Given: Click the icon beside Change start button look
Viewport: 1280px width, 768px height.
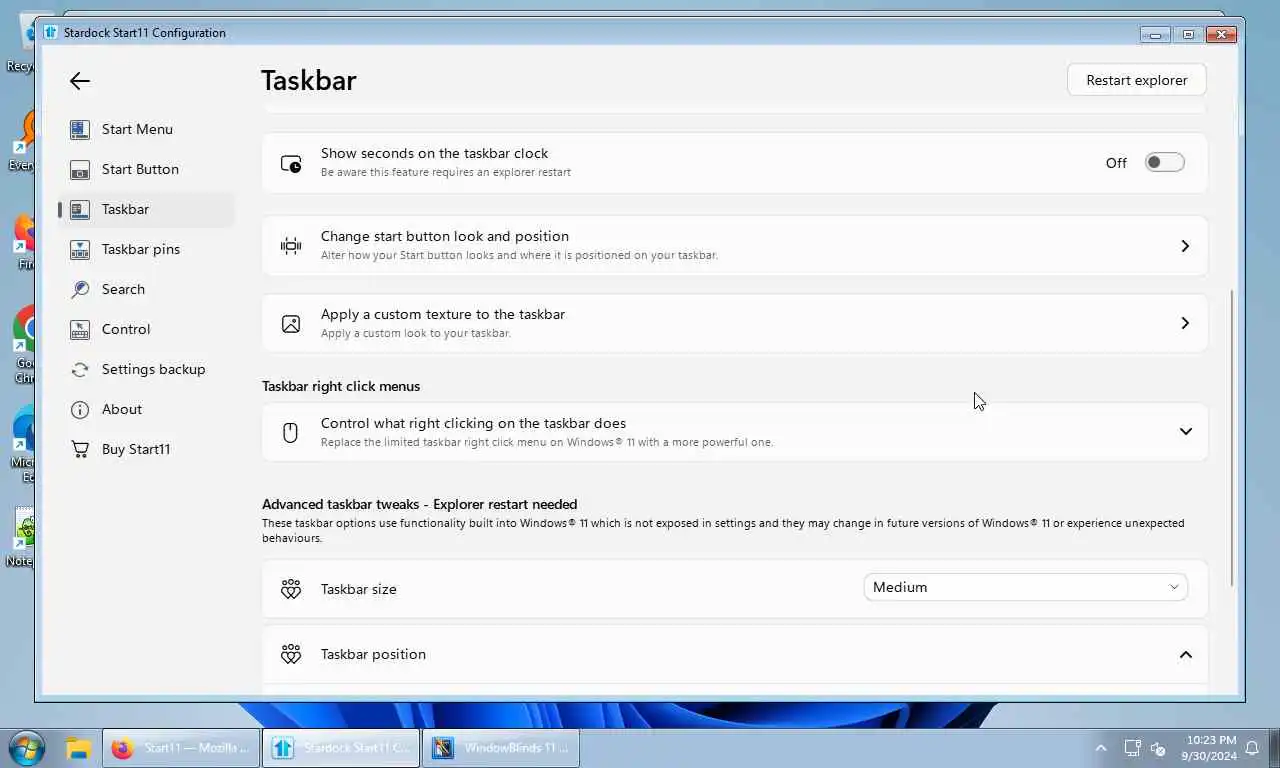Looking at the screenshot, I should point(291,246).
